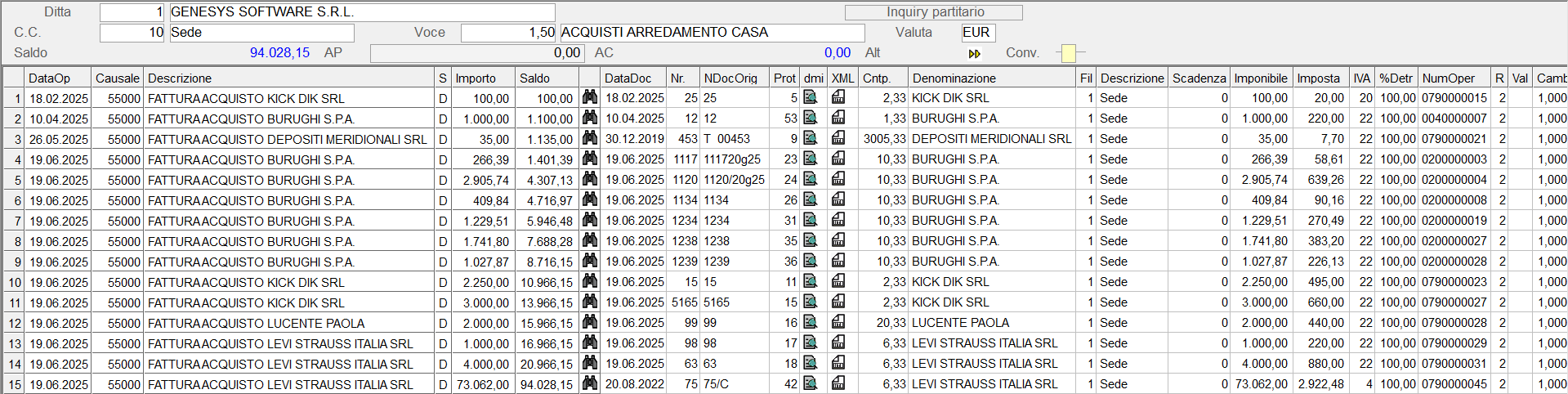Click binoculars icon in row 7

coord(589,220)
